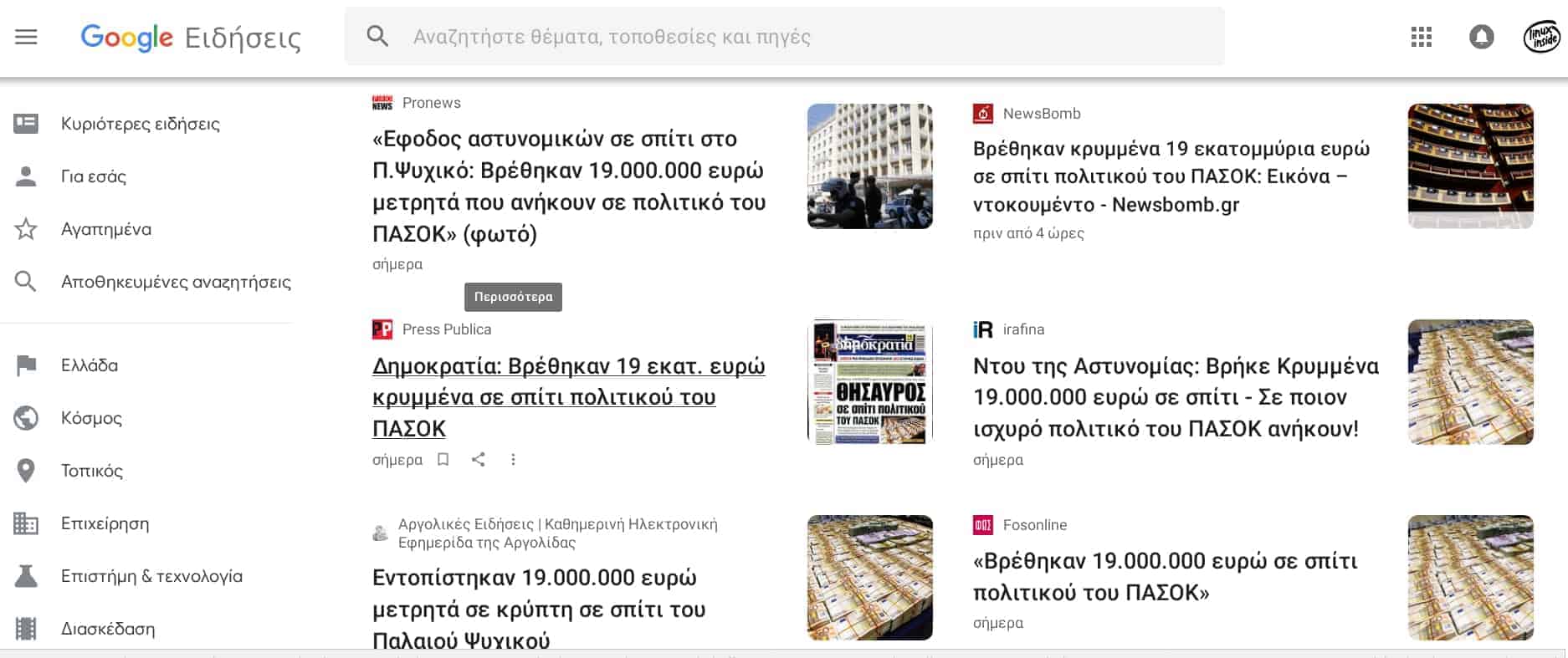Click the Κυριότερες ειδήσεις sidebar icon
This screenshot has width=1568, height=658.
click(x=26, y=124)
